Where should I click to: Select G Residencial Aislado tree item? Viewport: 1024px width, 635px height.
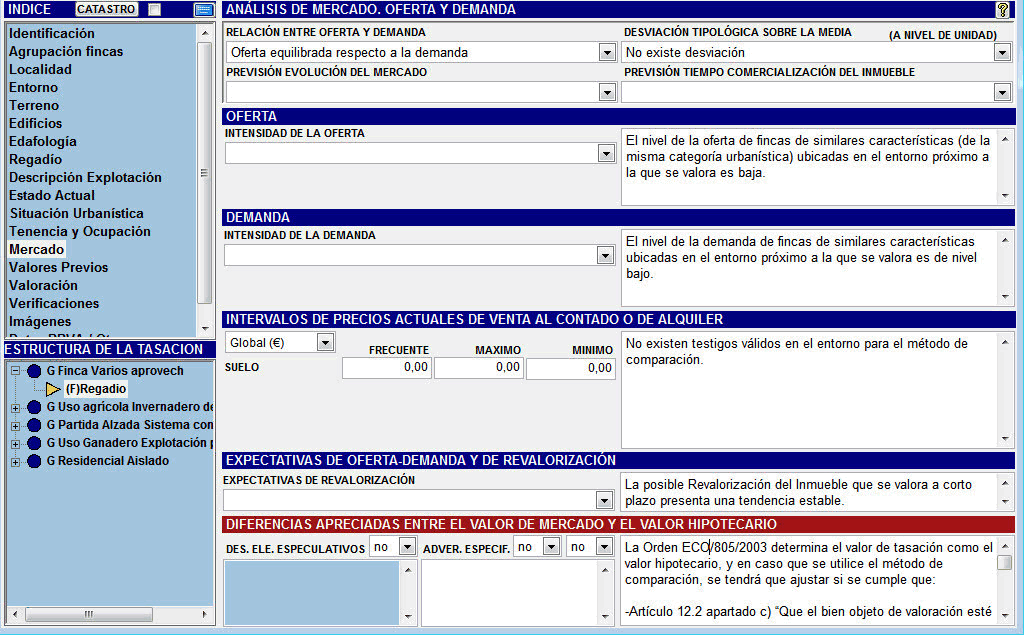coord(108,461)
